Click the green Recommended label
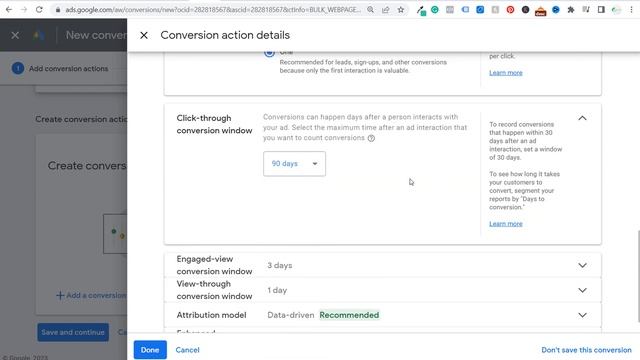 (x=349, y=315)
